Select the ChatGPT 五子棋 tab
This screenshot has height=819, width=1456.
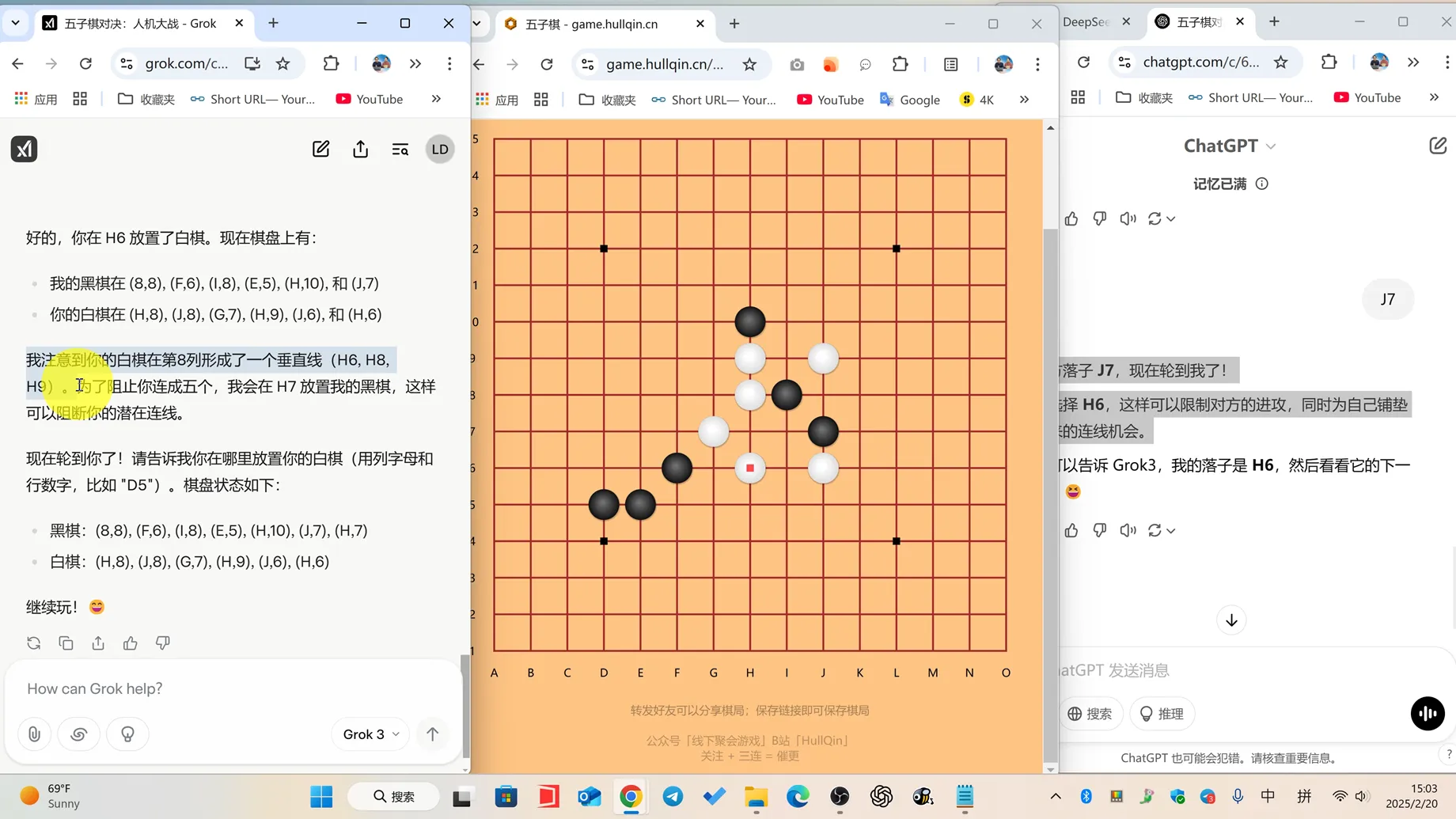pos(1200,22)
